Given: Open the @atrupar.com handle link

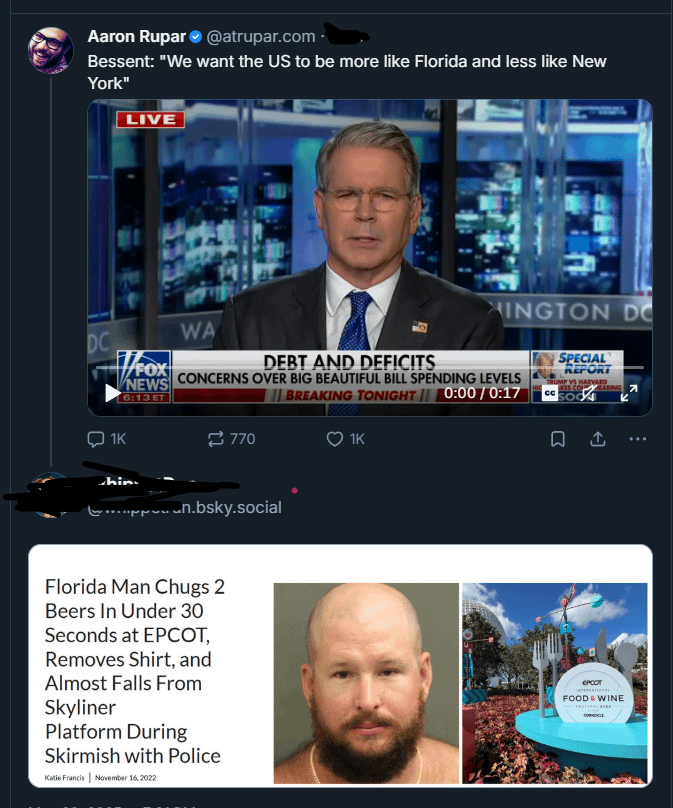Looking at the screenshot, I should [261, 37].
